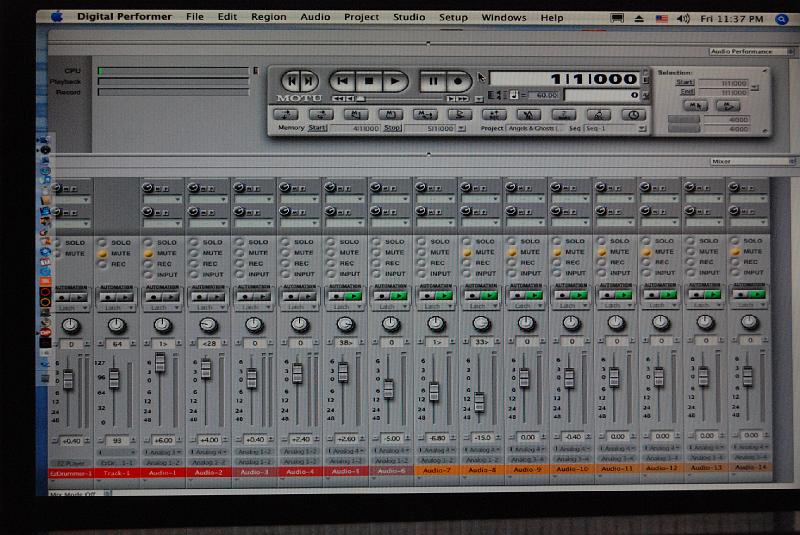
Task: Mute the Audio-6 track
Action: pyautogui.click(x=376, y=252)
